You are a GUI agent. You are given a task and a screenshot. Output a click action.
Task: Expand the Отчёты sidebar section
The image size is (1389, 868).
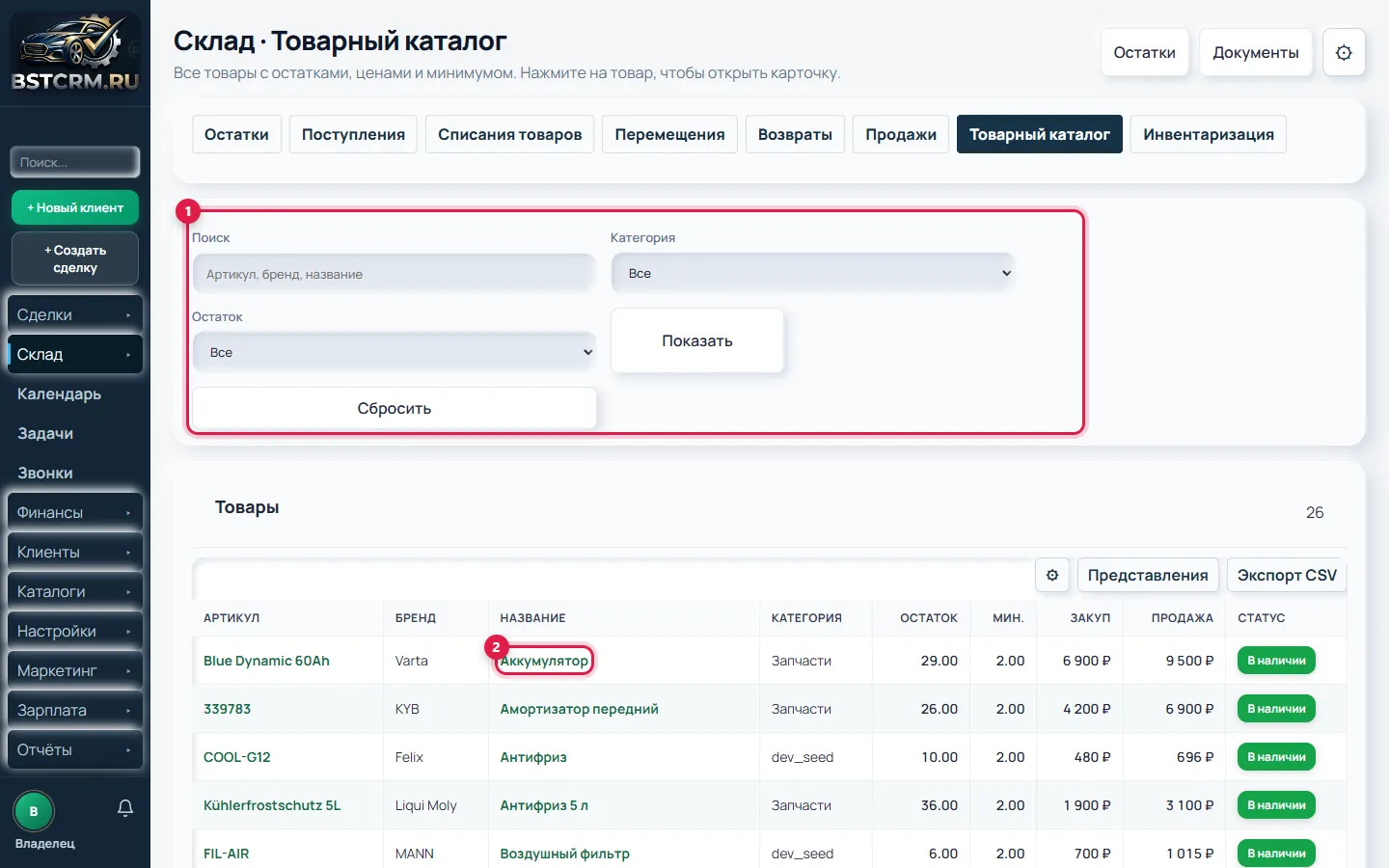click(x=75, y=749)
